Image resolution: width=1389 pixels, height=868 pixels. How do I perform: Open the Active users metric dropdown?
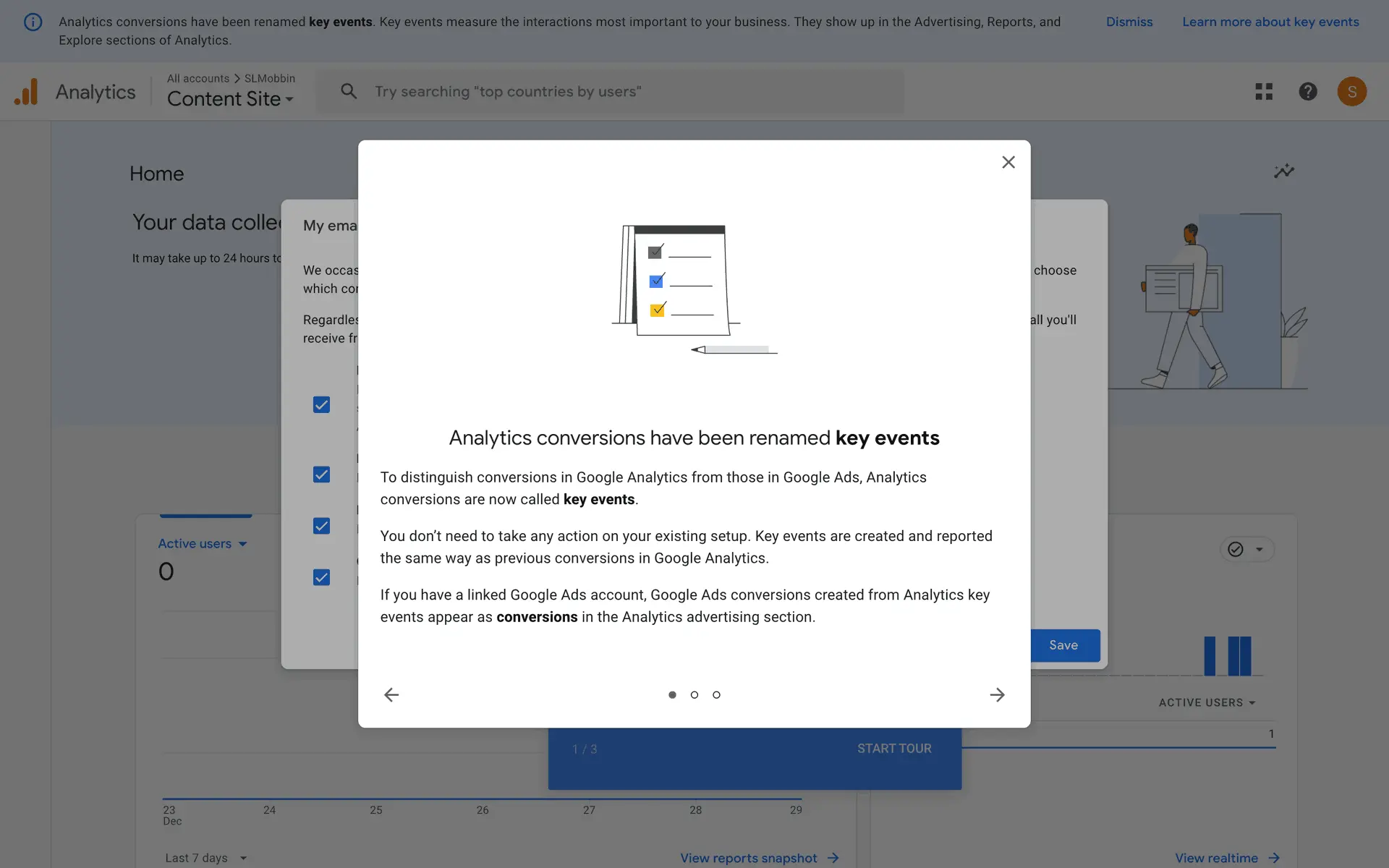203,544
